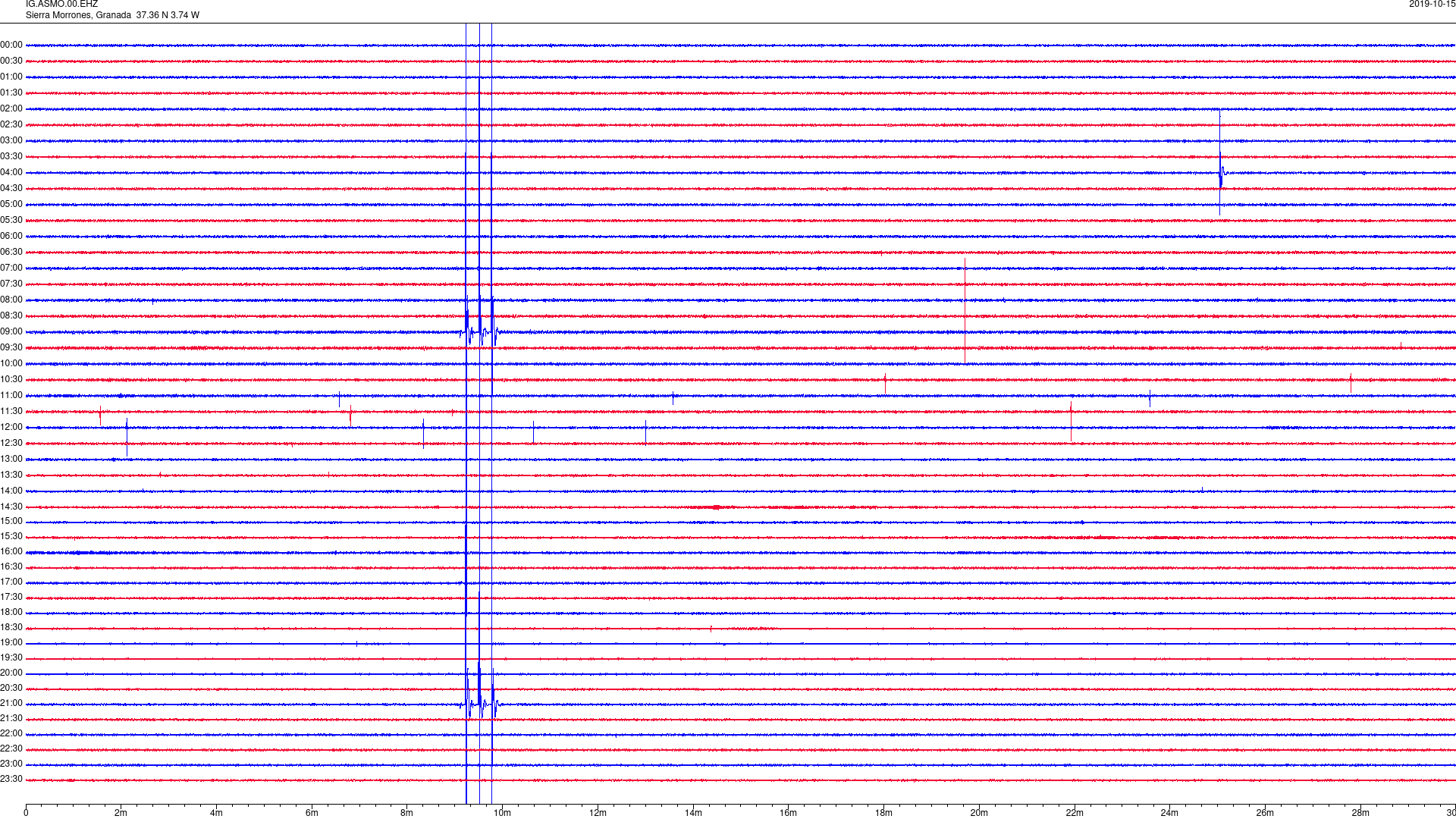Click the station code IG.ASMO.00.EHZ
1456x819 pixels.
(61, 5)
